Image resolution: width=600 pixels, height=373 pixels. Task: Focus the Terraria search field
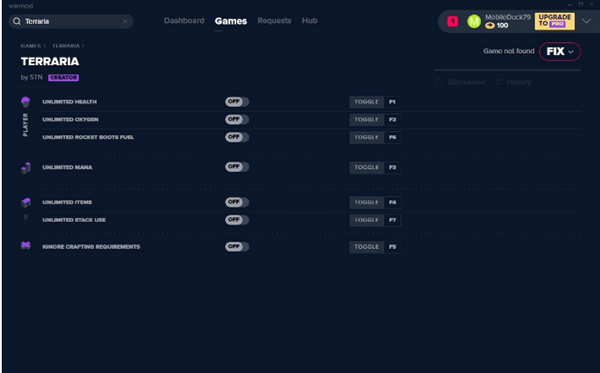tap(71, 21)
